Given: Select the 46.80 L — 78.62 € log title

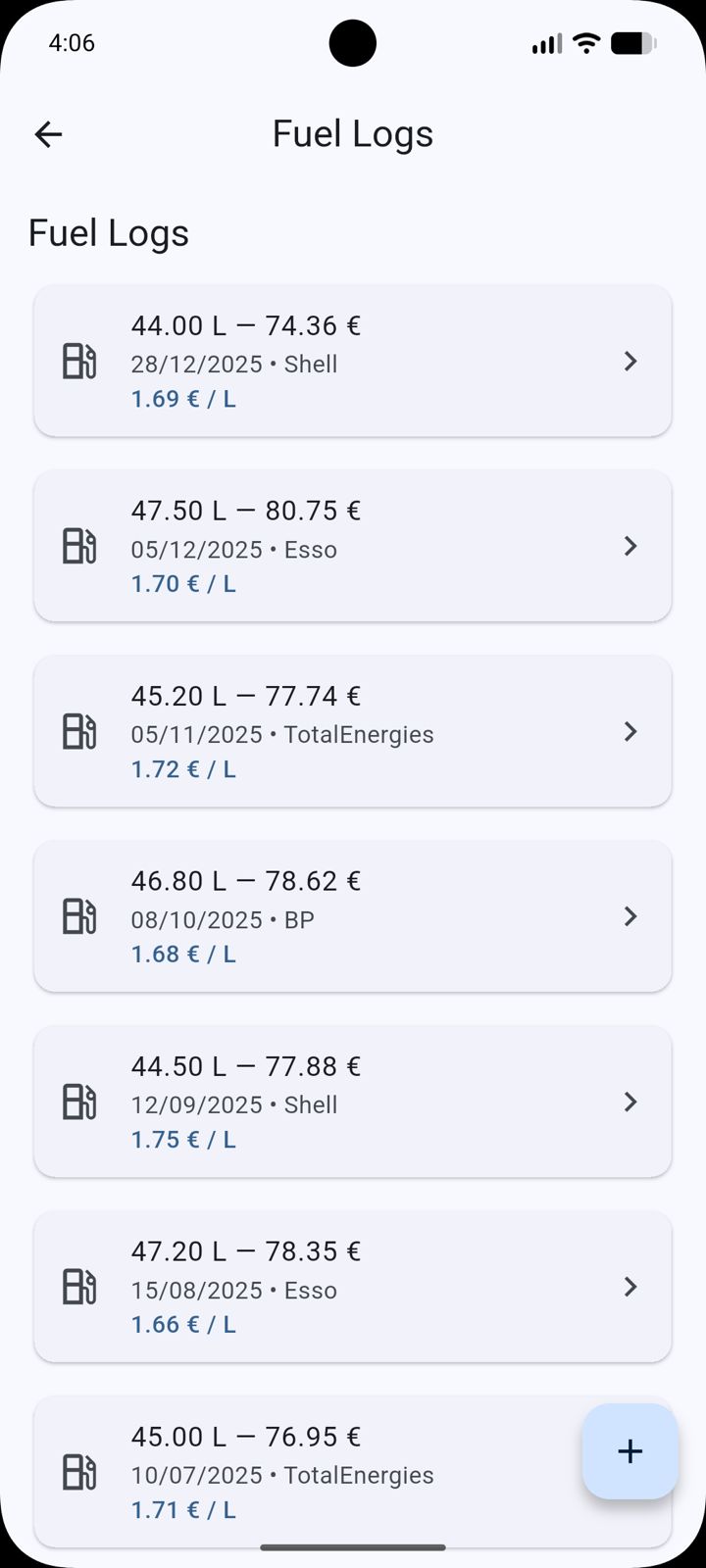Looking at the screenshot, I should pyautogui.click(x=246, y=881).
